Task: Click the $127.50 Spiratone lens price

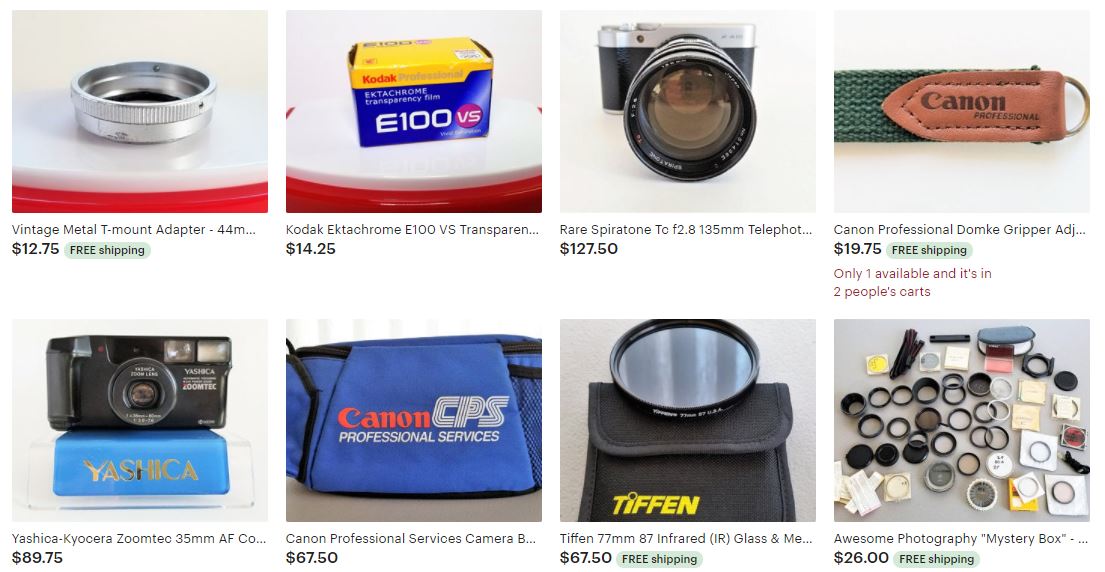Action: pyautogui.click(x=588, y=249)
